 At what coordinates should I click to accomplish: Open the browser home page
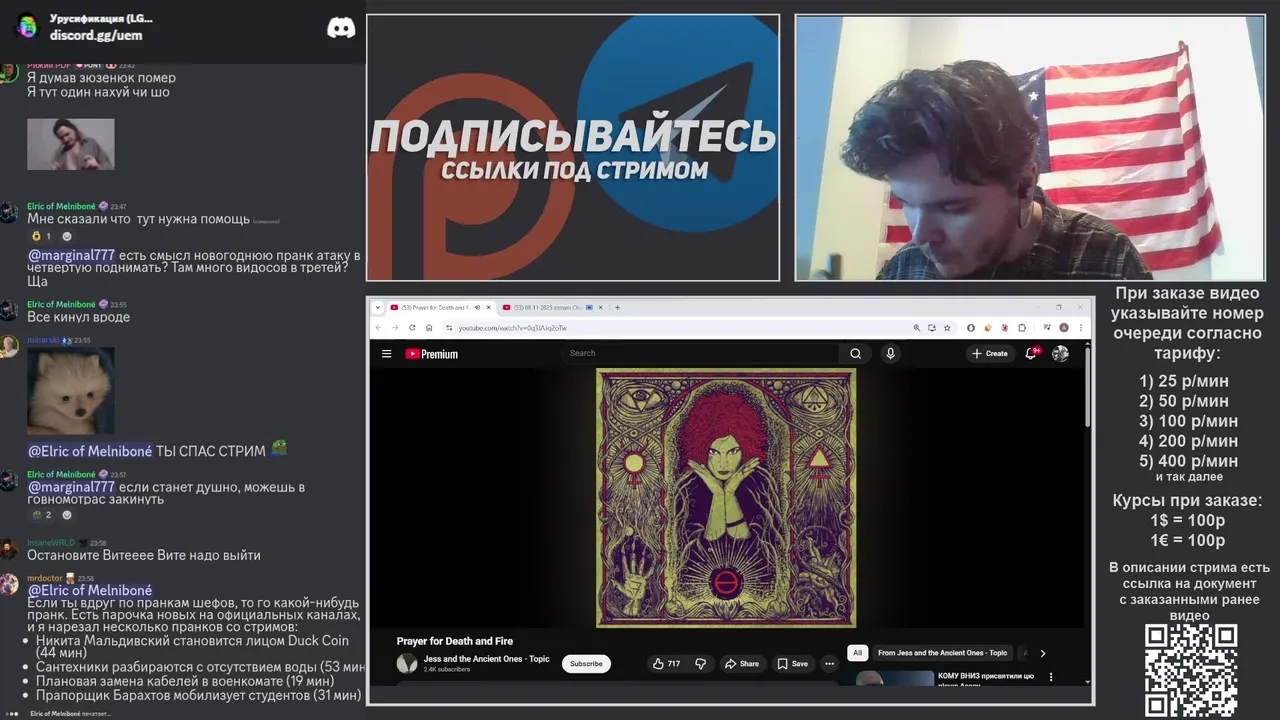429,327
